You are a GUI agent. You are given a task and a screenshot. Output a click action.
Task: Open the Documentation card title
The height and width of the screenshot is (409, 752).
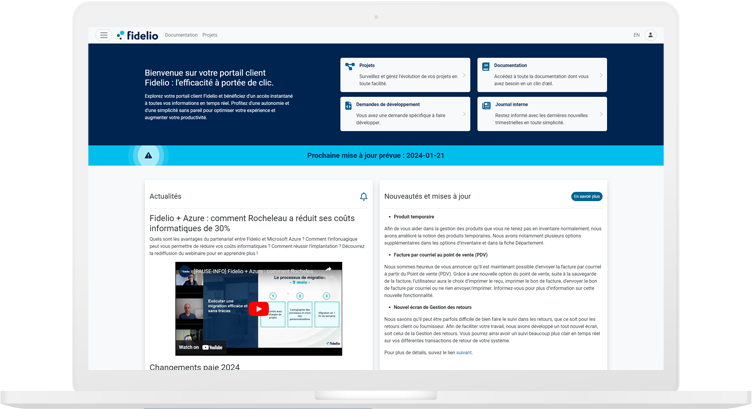pyautogui.click(x=510, y=65)
